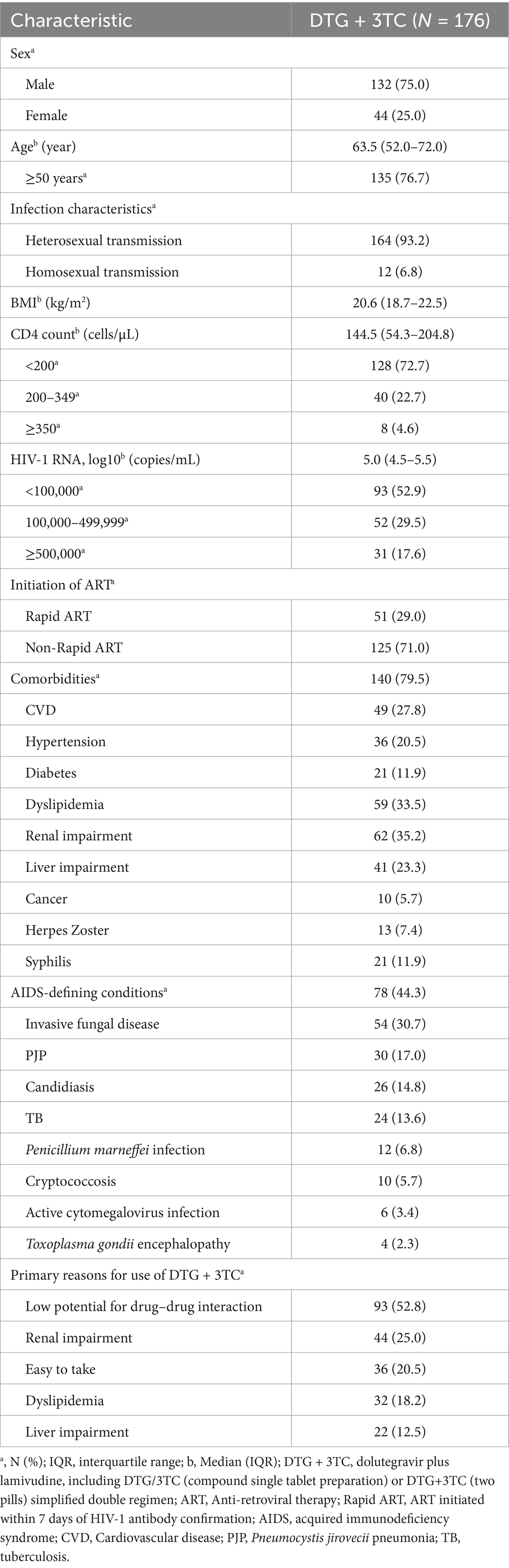Click the Easy to take row label
This screenshot has height=1568, width=509.
[x=60, y=1369]
